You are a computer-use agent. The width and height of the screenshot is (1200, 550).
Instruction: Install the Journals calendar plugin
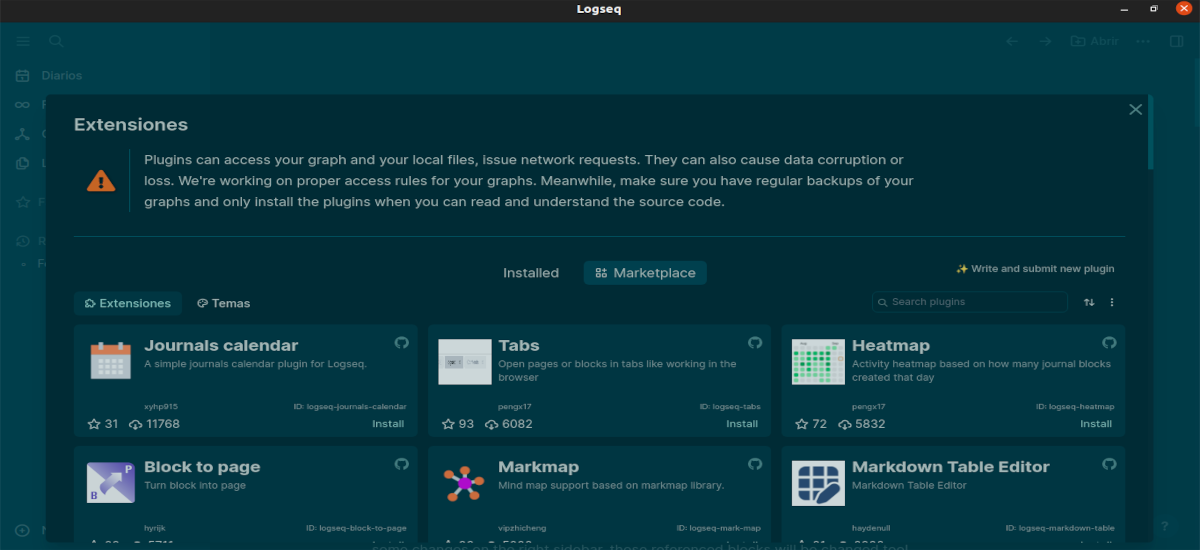point(388,424)
